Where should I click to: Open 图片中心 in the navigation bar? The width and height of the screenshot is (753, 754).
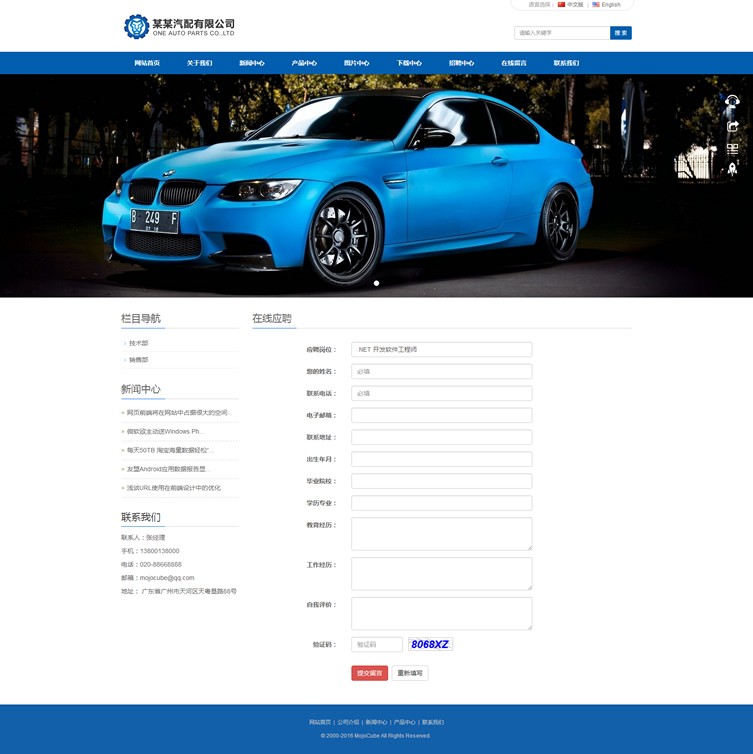[356, 63]
